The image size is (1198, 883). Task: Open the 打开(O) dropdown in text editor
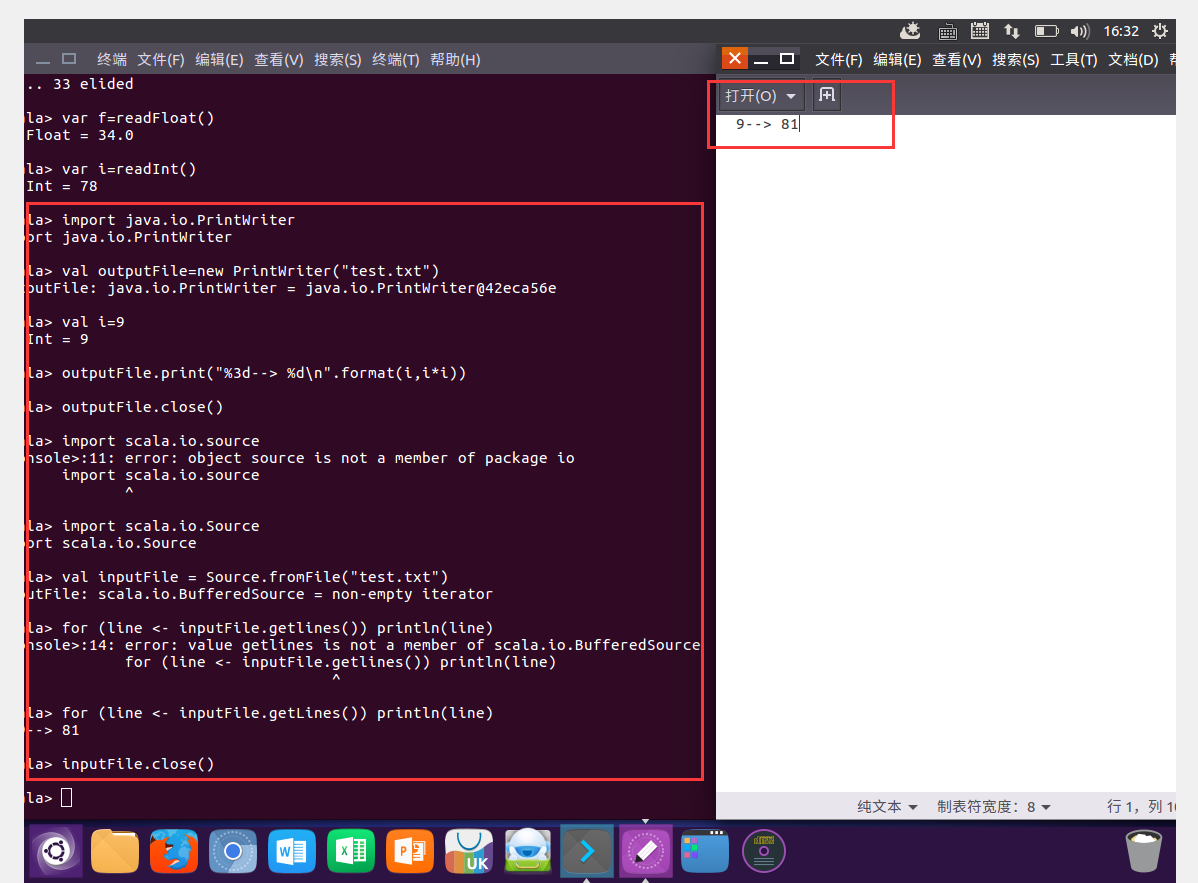click(x=760, y=95)
